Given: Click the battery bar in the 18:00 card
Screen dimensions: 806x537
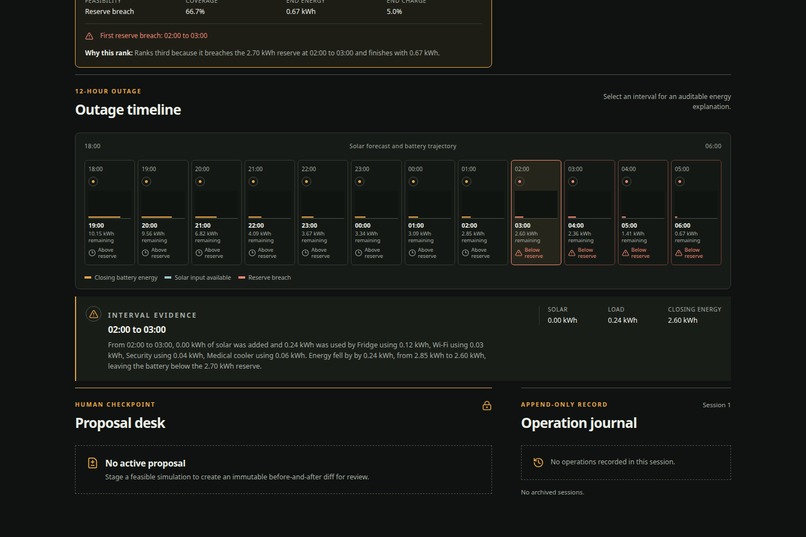Looking at the screenshot, I should (104, 217).
